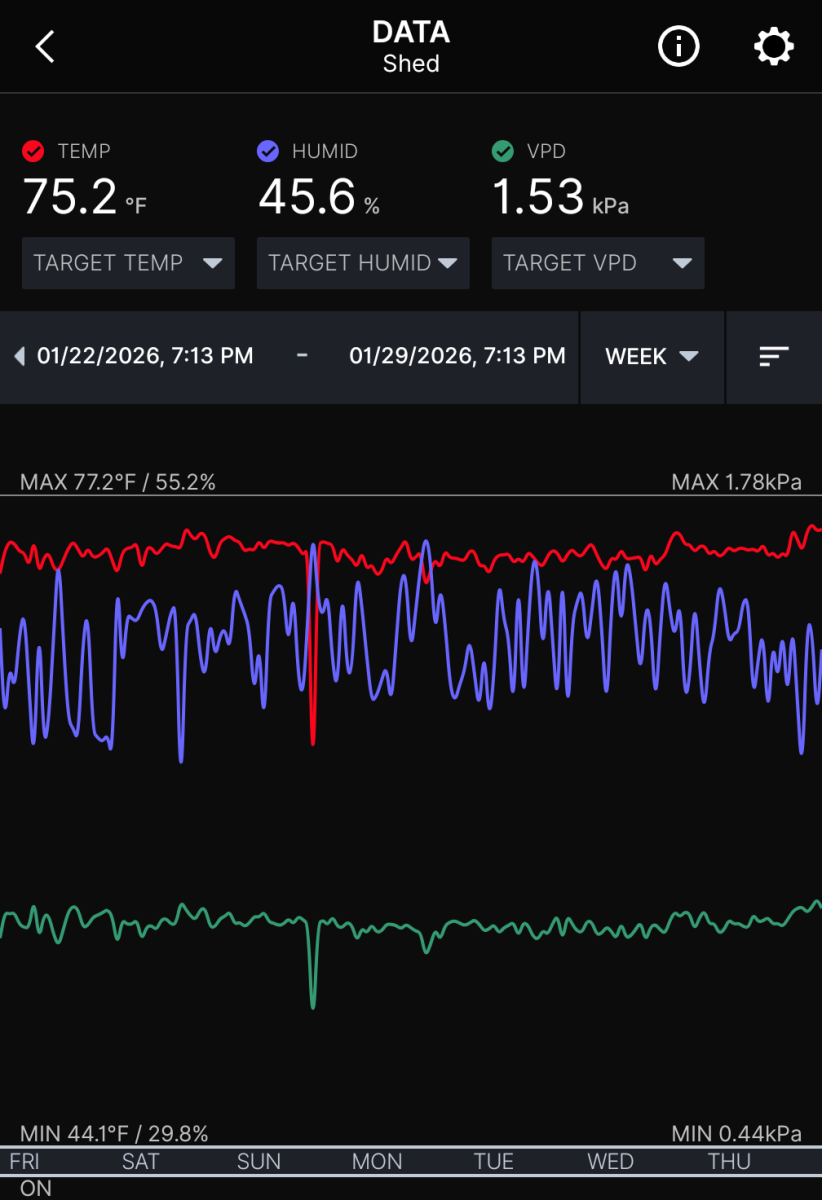Open settings via the gear icon

[773, 47]
